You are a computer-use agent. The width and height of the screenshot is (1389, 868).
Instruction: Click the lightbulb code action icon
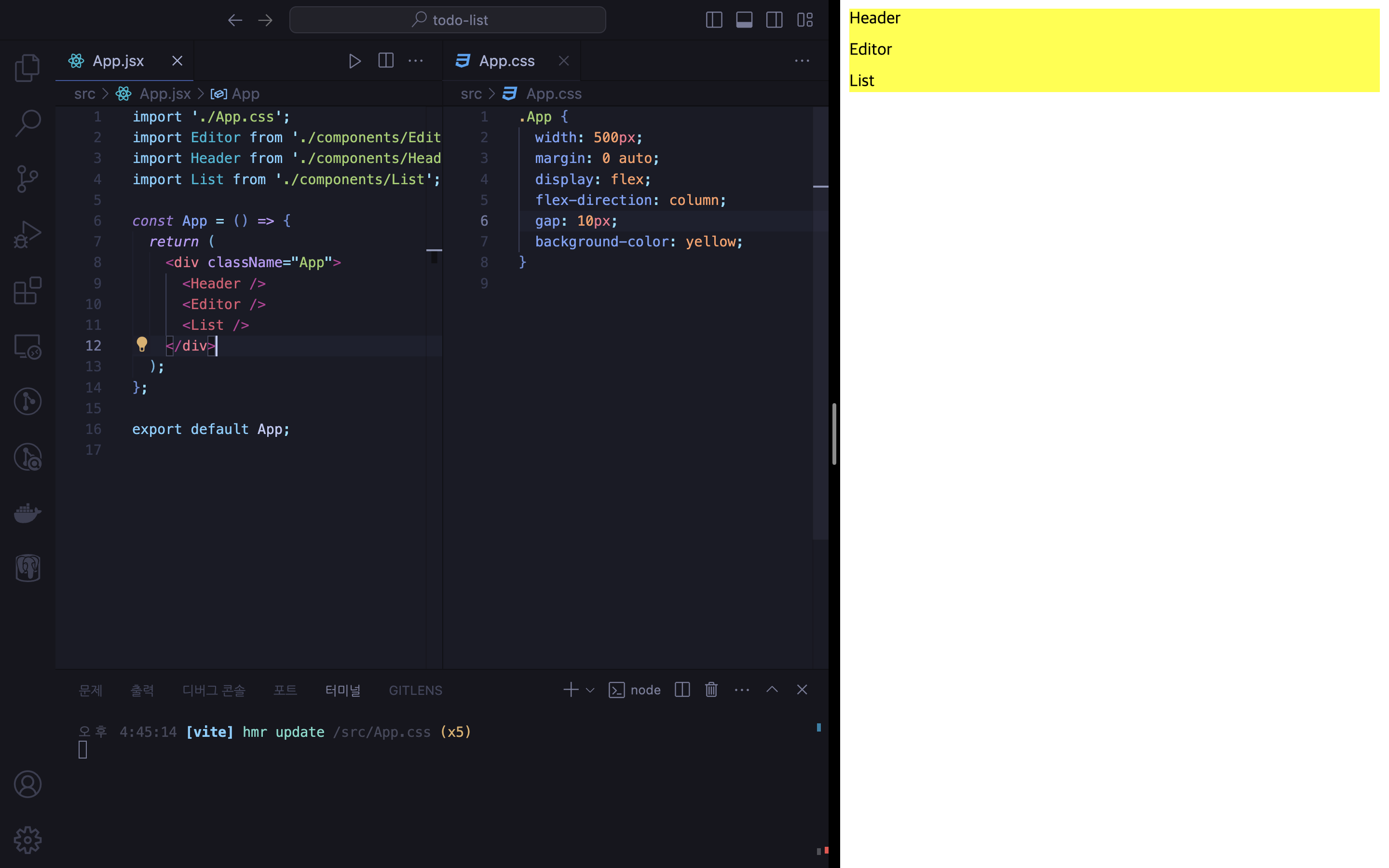pos(142,344)
